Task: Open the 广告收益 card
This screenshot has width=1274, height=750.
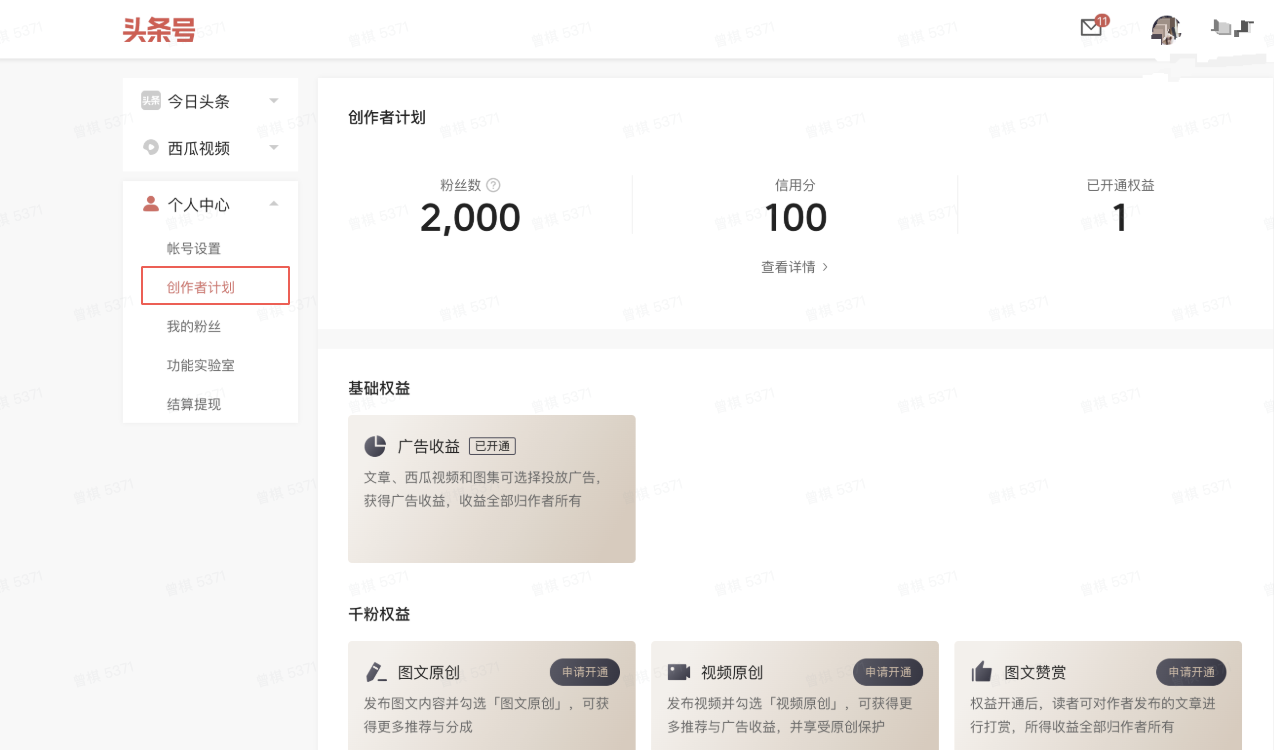Action: (x=492, y=489)
